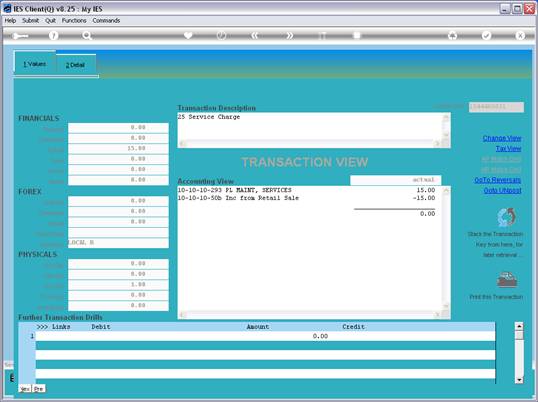Screen dimensions: 538x402
Task: Open the Functions menu
Action: pos(74,21)
